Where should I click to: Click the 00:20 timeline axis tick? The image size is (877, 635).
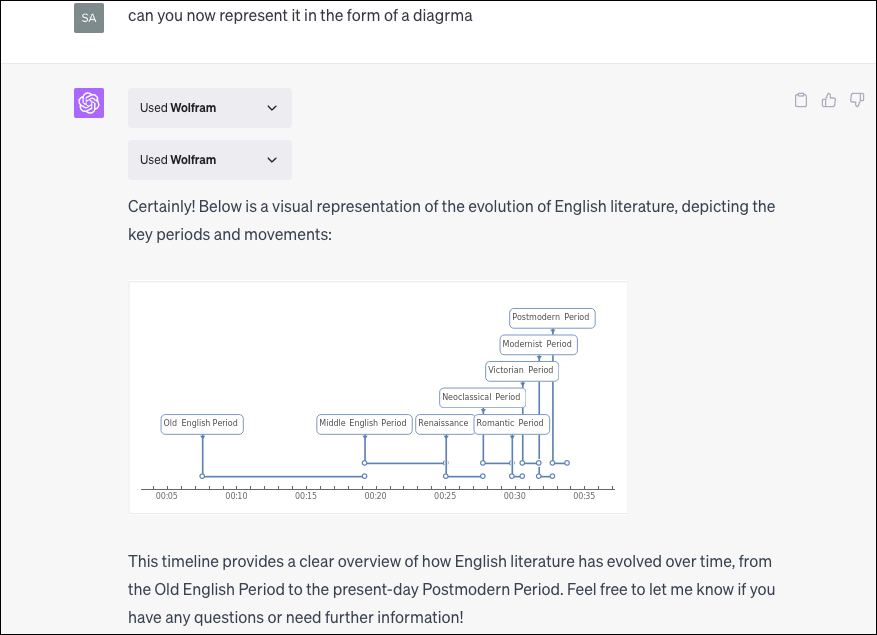coord(375,496)
